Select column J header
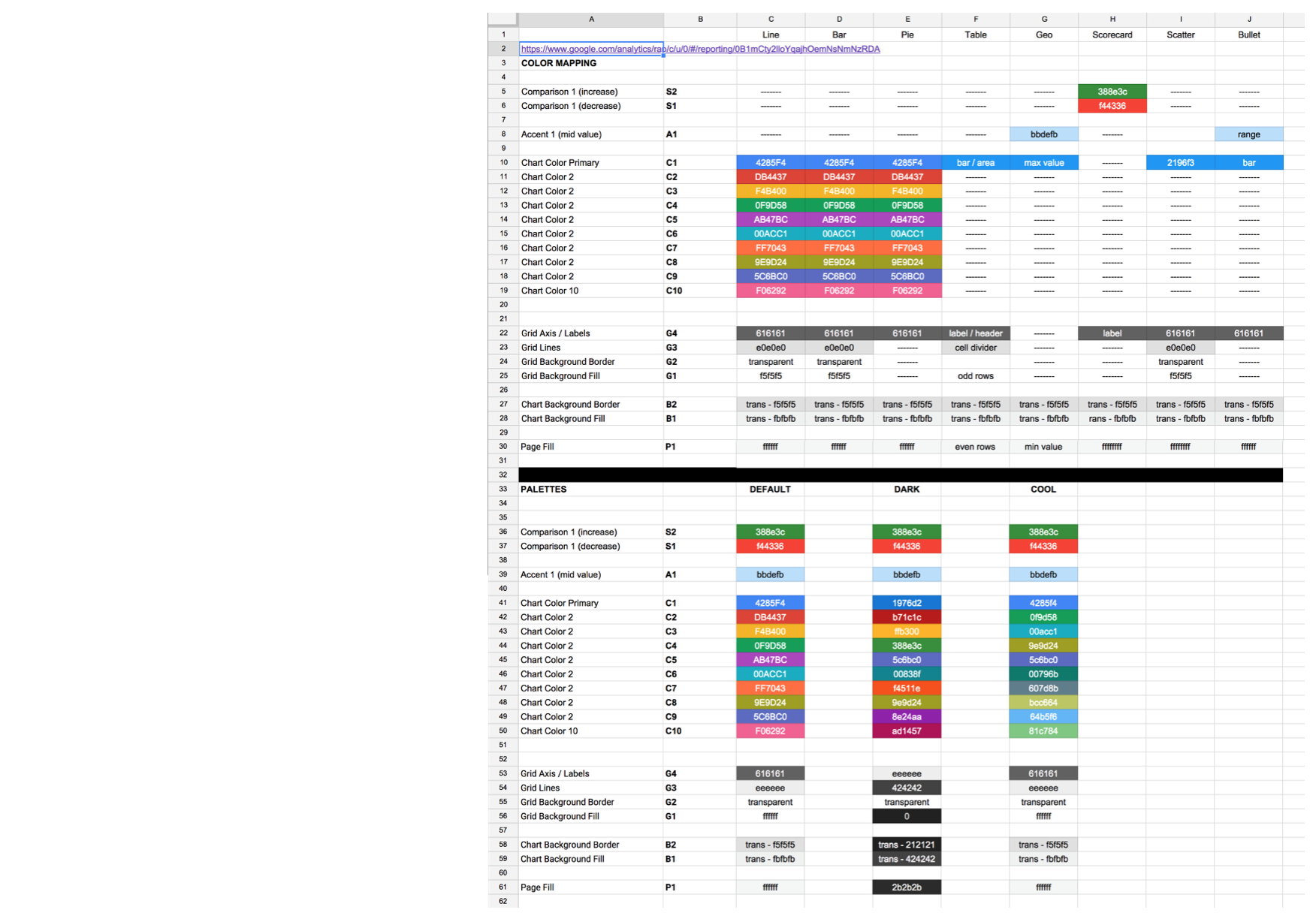 (1249, 20)
